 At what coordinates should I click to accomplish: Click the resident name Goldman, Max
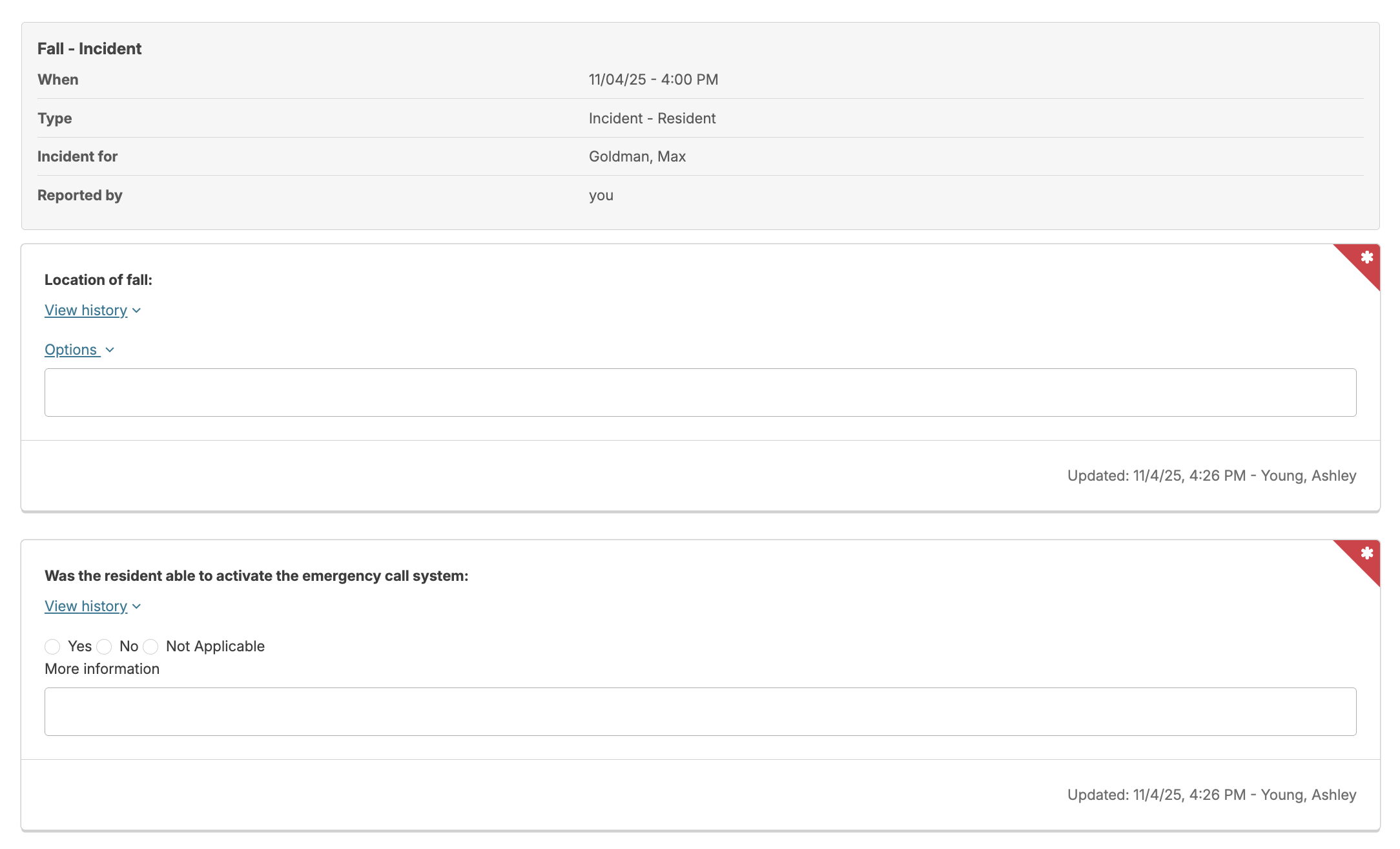pyautogui.click(x=637, y=157)
